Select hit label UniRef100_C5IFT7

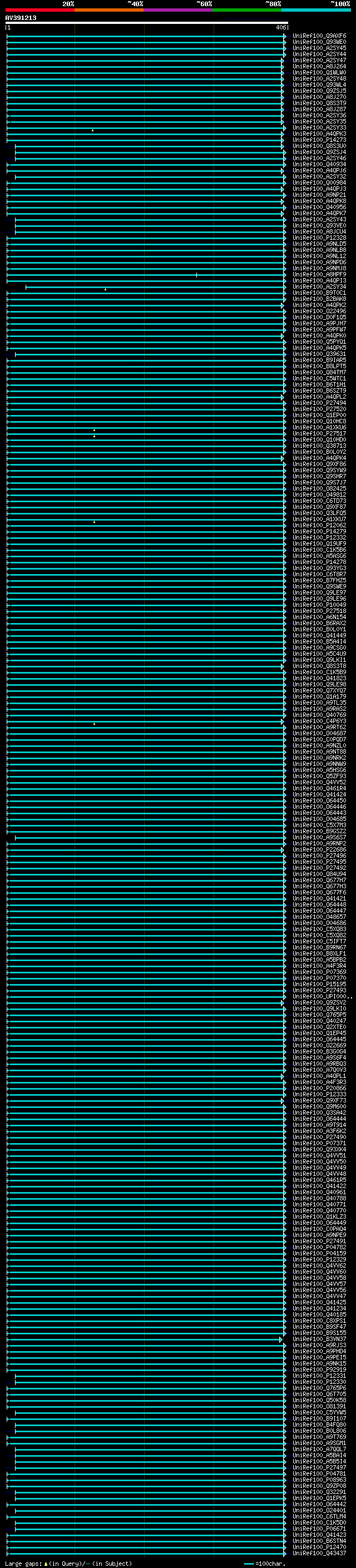tap(319, 942)
